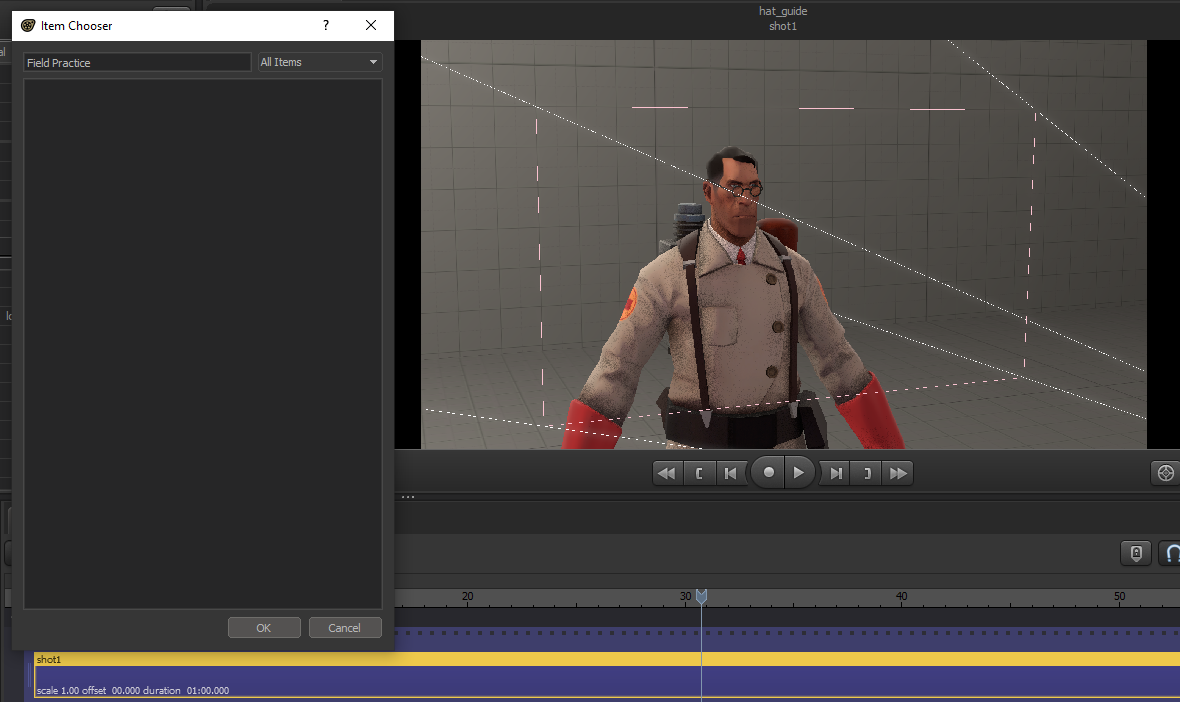Go to the clip end bracket button
Image resolution: width=1180 pixels, height=702 pixels.
(867, 473)
